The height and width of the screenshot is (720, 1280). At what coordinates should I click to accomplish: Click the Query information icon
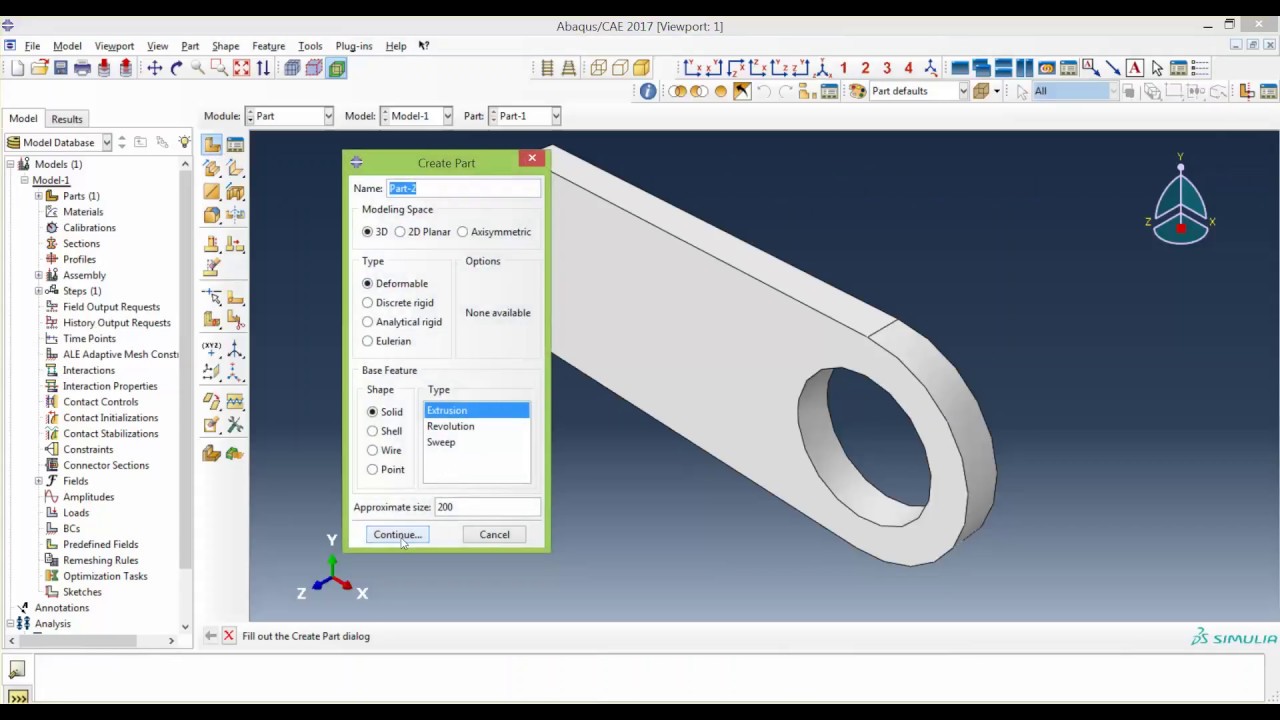(648, 91)
